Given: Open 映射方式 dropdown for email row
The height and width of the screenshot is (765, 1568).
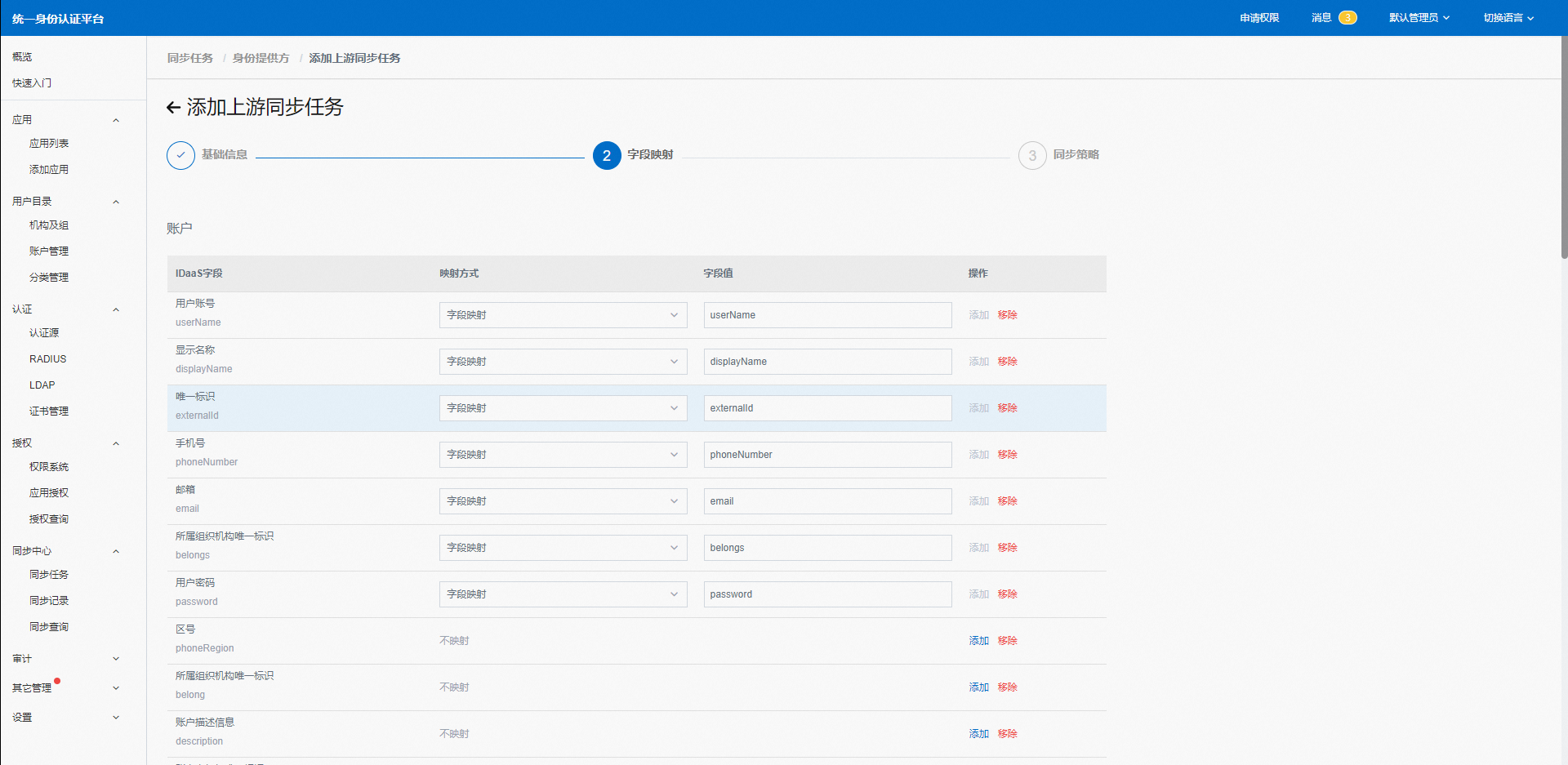Looking at the screenshot, I should click(x=563, y=501).
